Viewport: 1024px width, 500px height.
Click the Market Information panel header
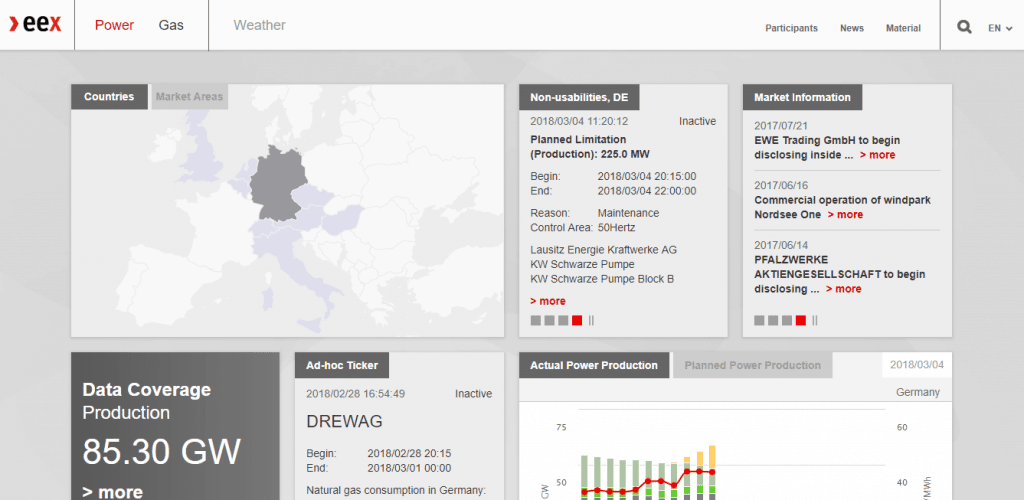(803, 97)
